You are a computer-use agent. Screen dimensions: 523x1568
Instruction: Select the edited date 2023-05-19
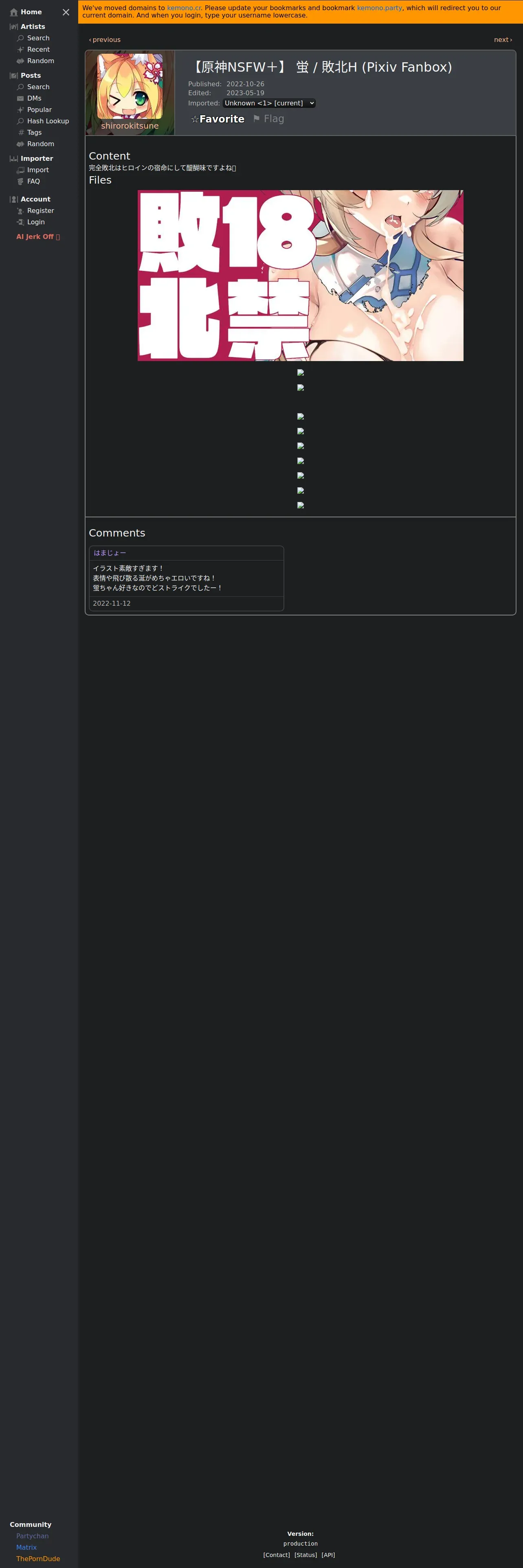click(245, 93)
